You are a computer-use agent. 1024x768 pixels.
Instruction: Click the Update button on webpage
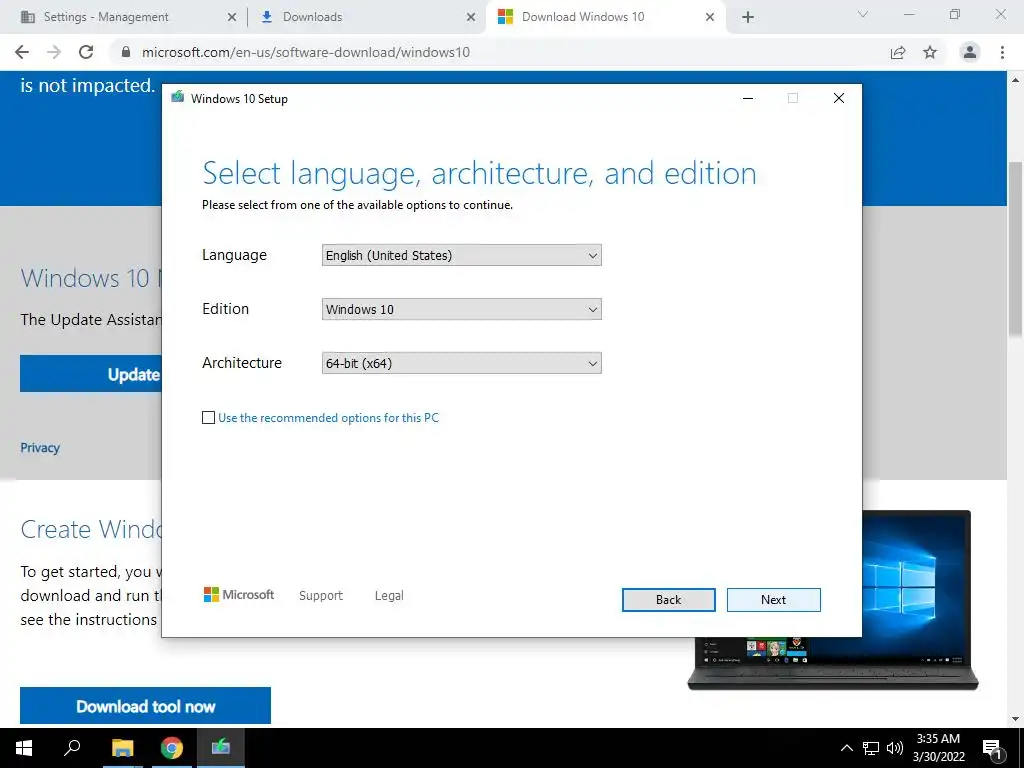91,374
